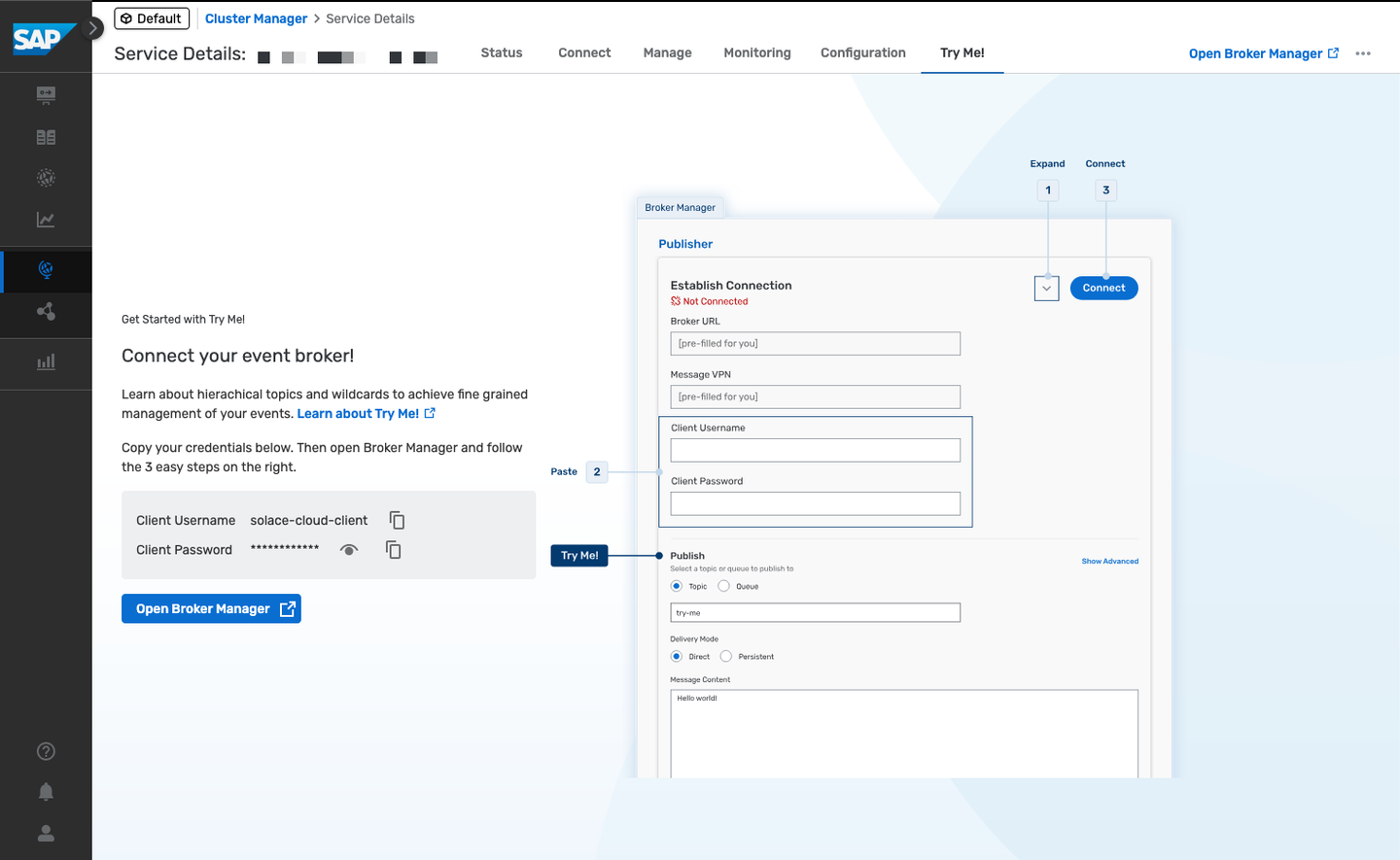Open Runtime Event Manager sidebar icon
The height and width of the screenshot is (860, 1400).
(46, 178)
